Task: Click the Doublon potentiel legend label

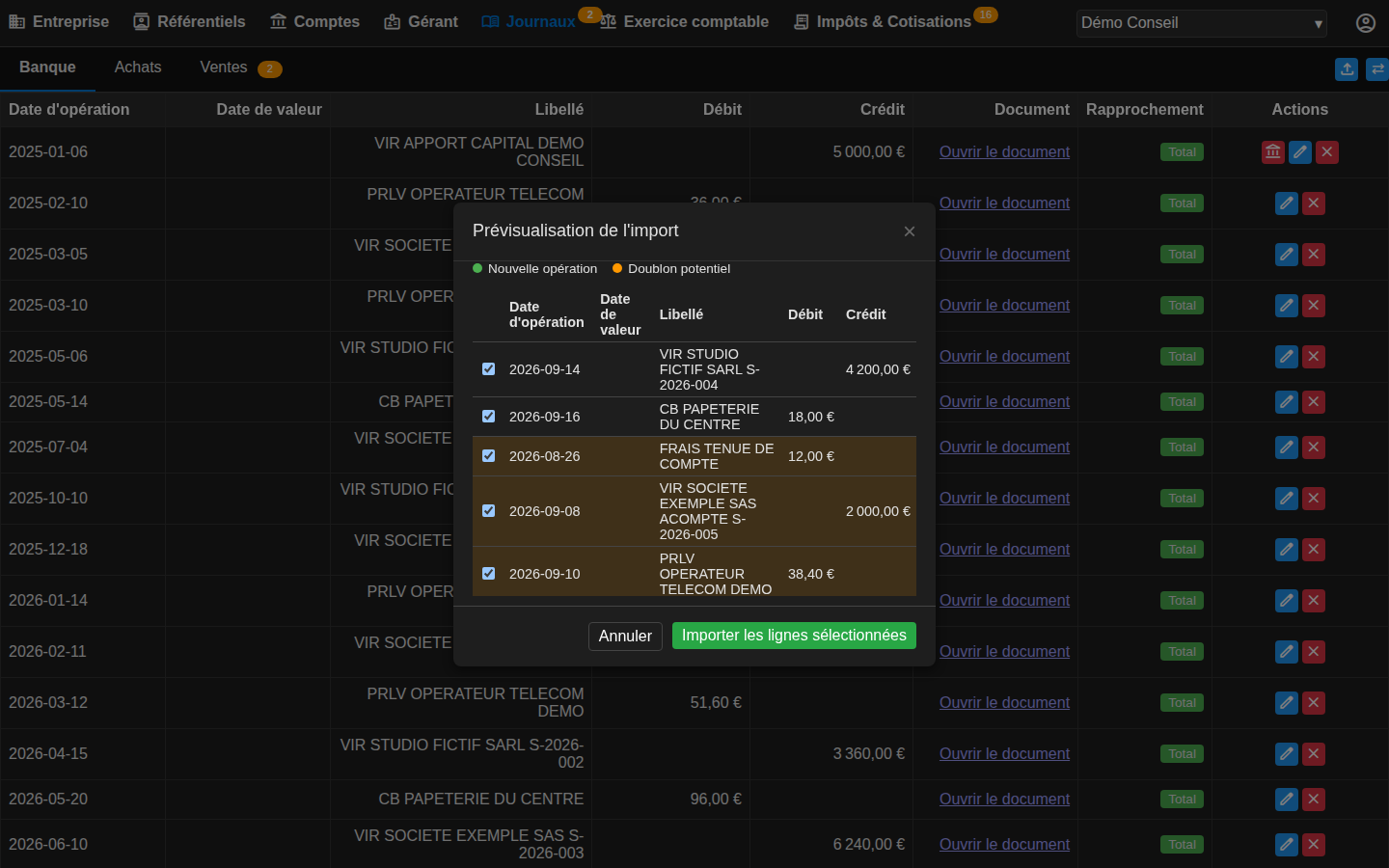Action: [679, 269]
